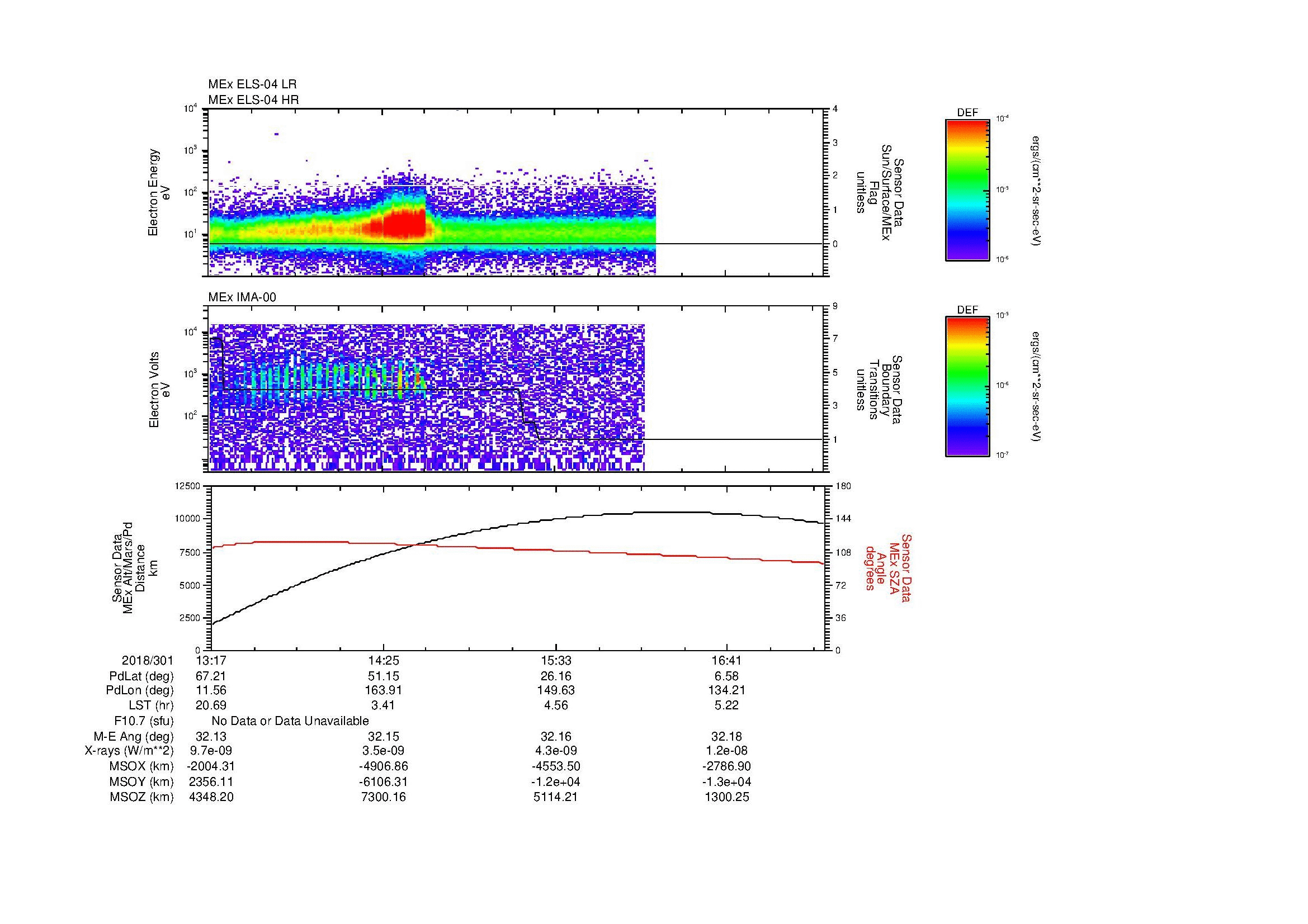Click the '12500' altitude axis tick label
The width and height of the screenshot is (1308, 924).
coord(188,486)
